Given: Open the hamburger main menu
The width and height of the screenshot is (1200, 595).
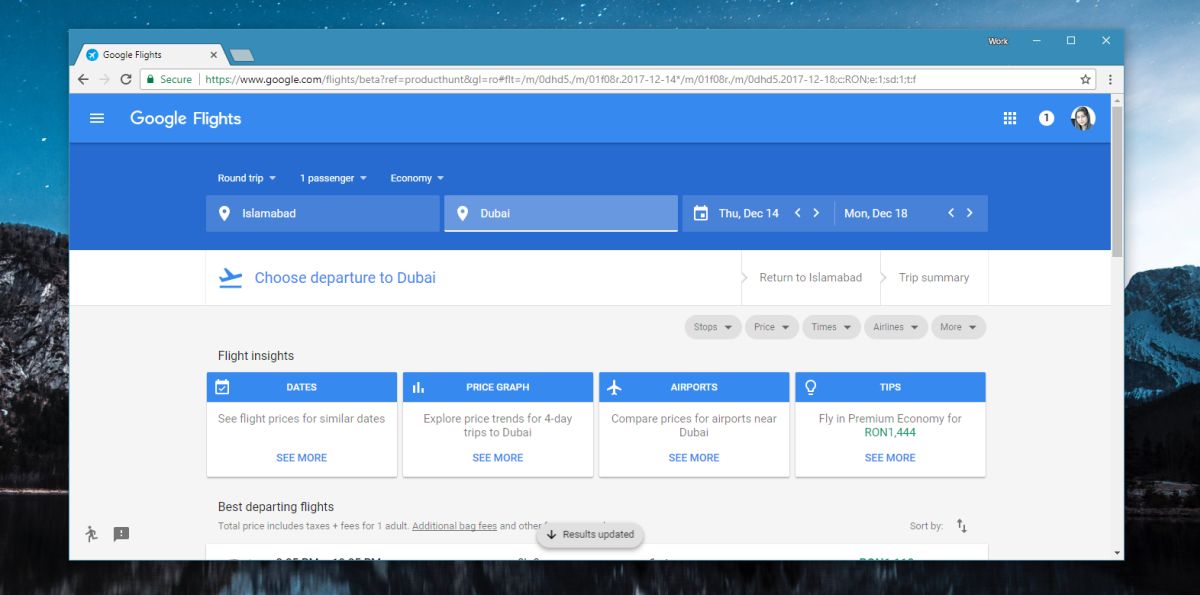Looking at the screenshot, I should tap(97, 118).
